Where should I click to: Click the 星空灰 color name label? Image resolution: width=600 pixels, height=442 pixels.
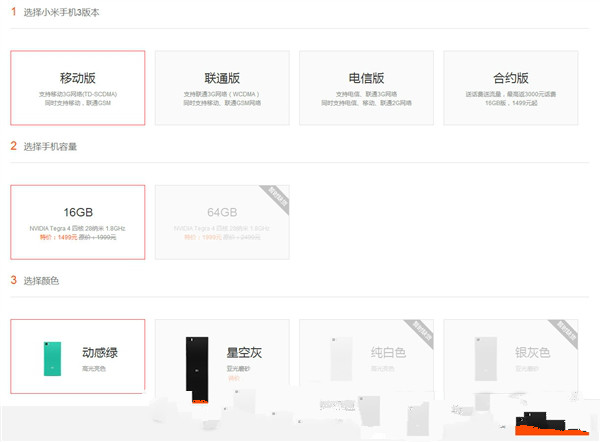click(244, 352)
